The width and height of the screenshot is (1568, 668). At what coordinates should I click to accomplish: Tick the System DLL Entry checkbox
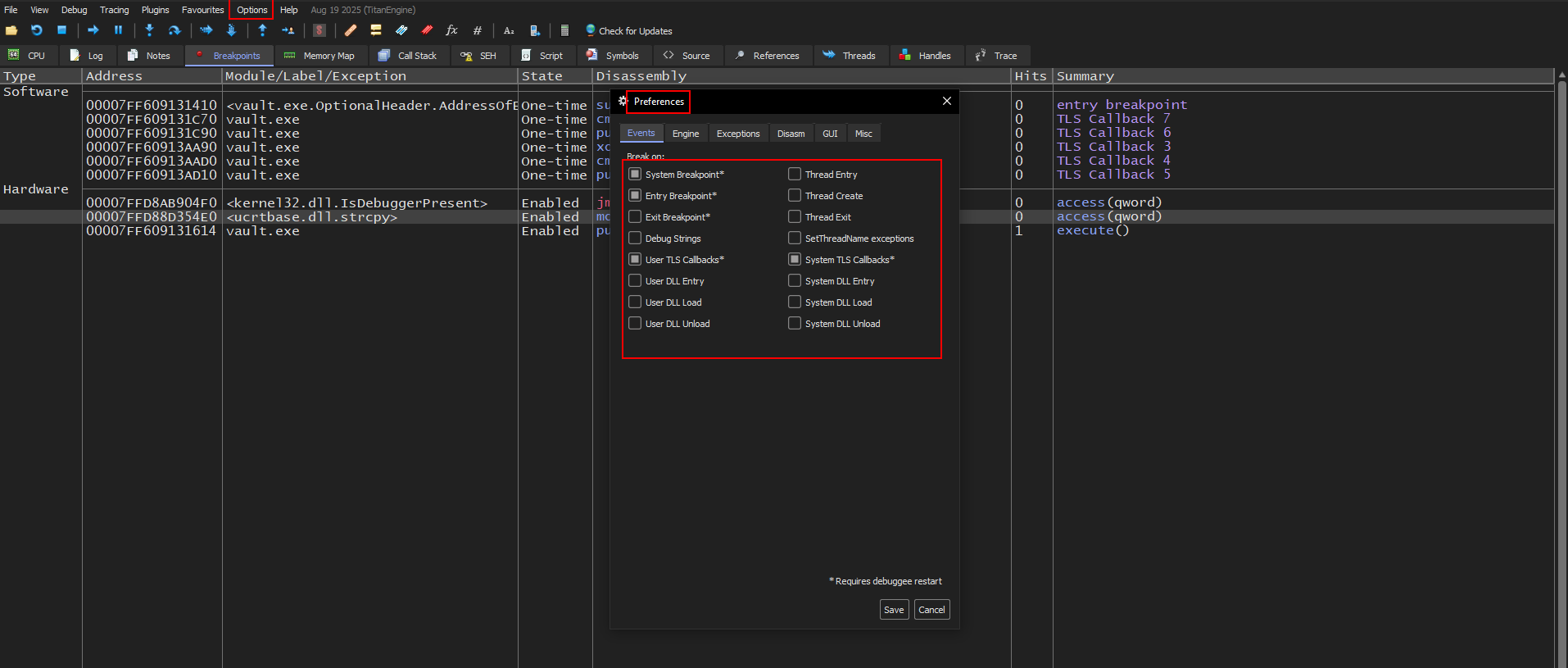(x=795, y=281)
